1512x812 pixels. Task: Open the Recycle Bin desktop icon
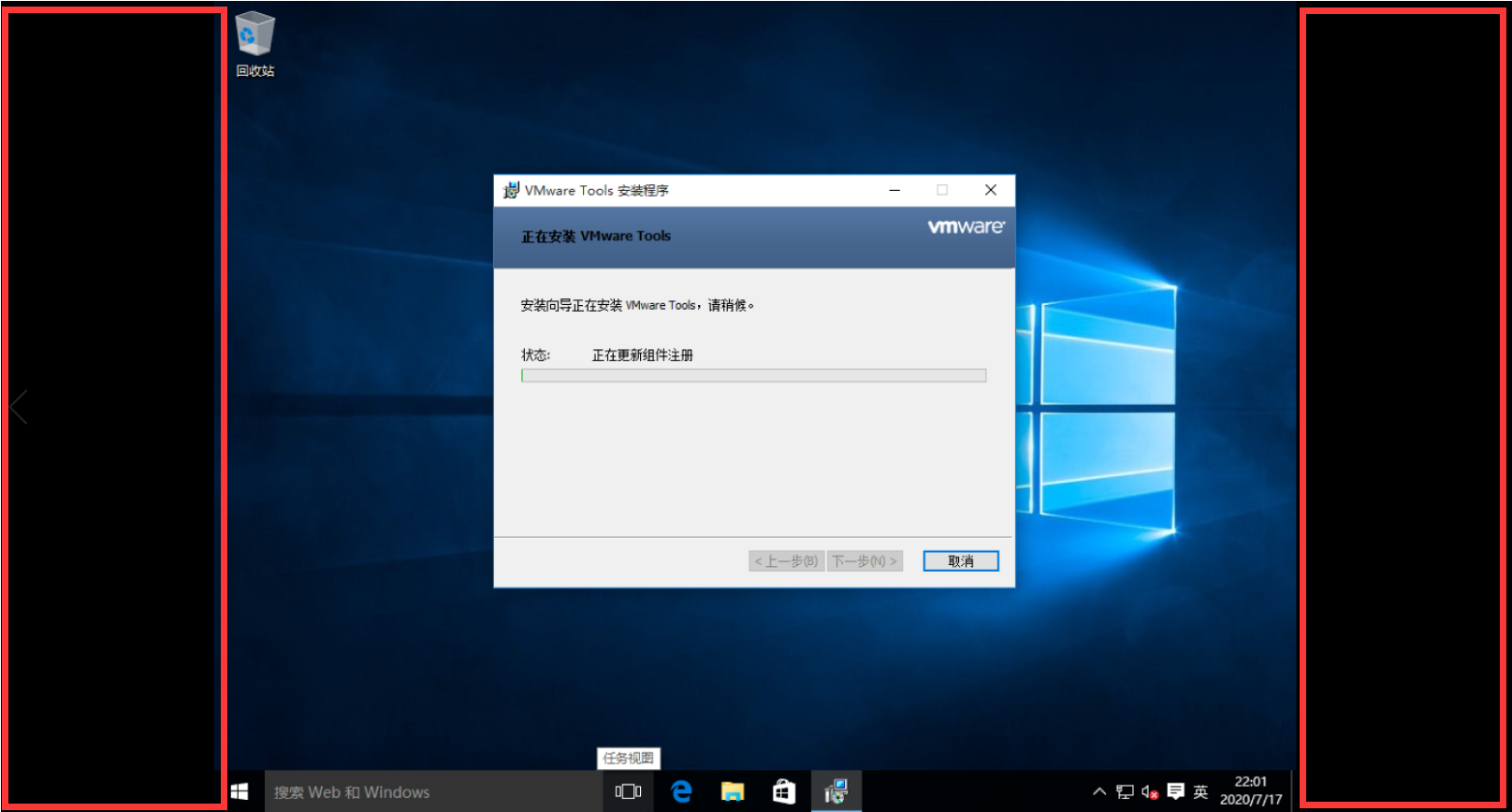coord(254,44)
